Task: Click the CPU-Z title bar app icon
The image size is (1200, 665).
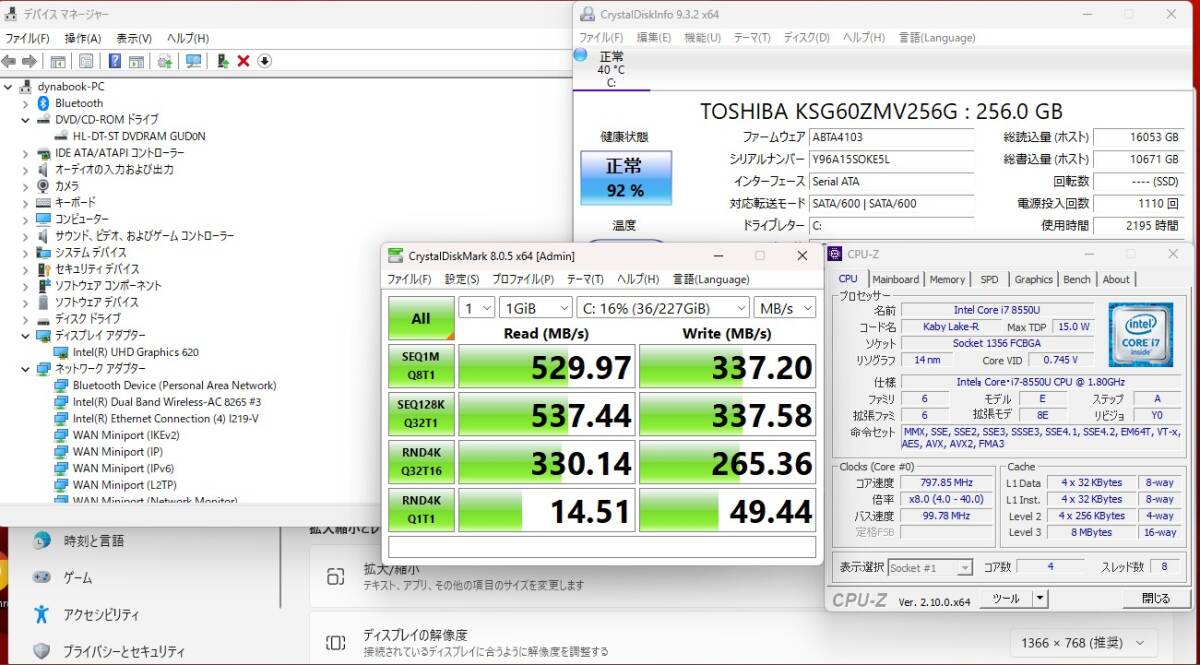Action: (x=835, y=254)
